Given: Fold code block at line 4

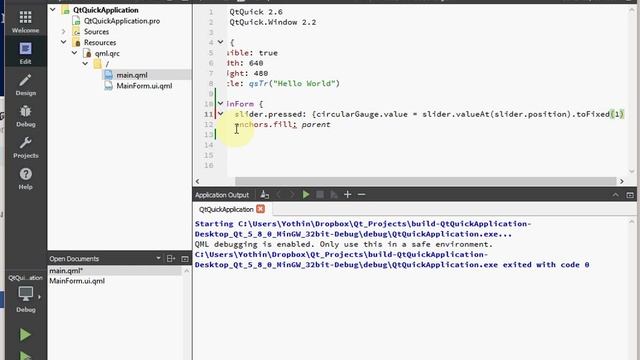Looking at the screenshot, I should pos(220,42).
